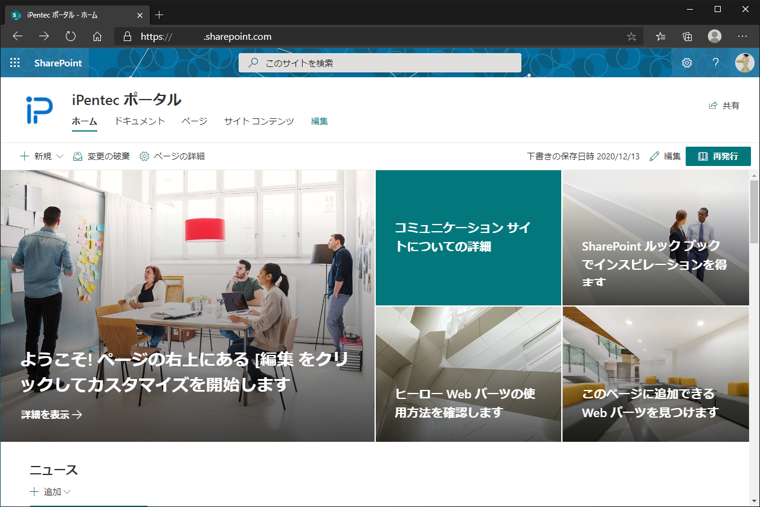
Task: Open the ページ navigation item
Action: (194, 121)
